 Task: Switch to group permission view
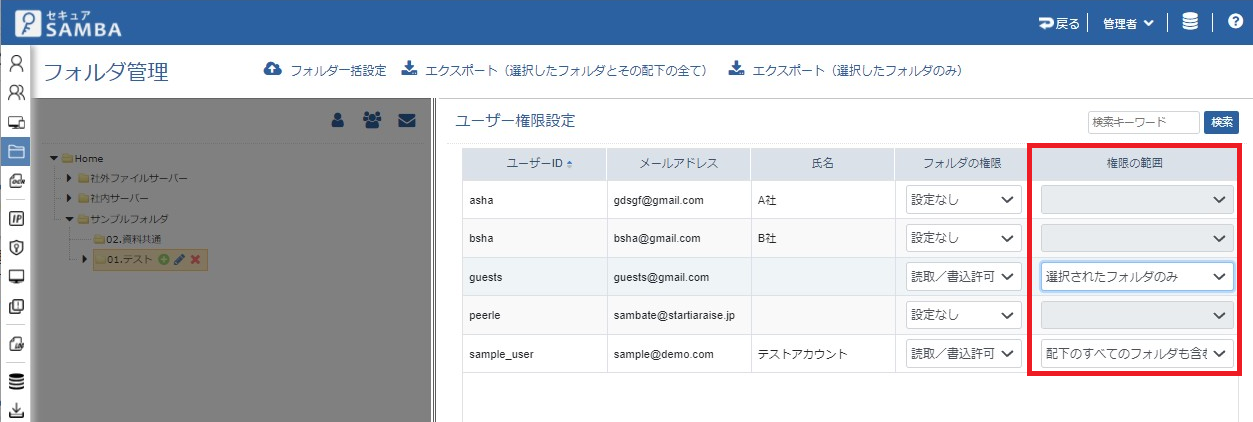pyautogui.click(x=372, y=121)
